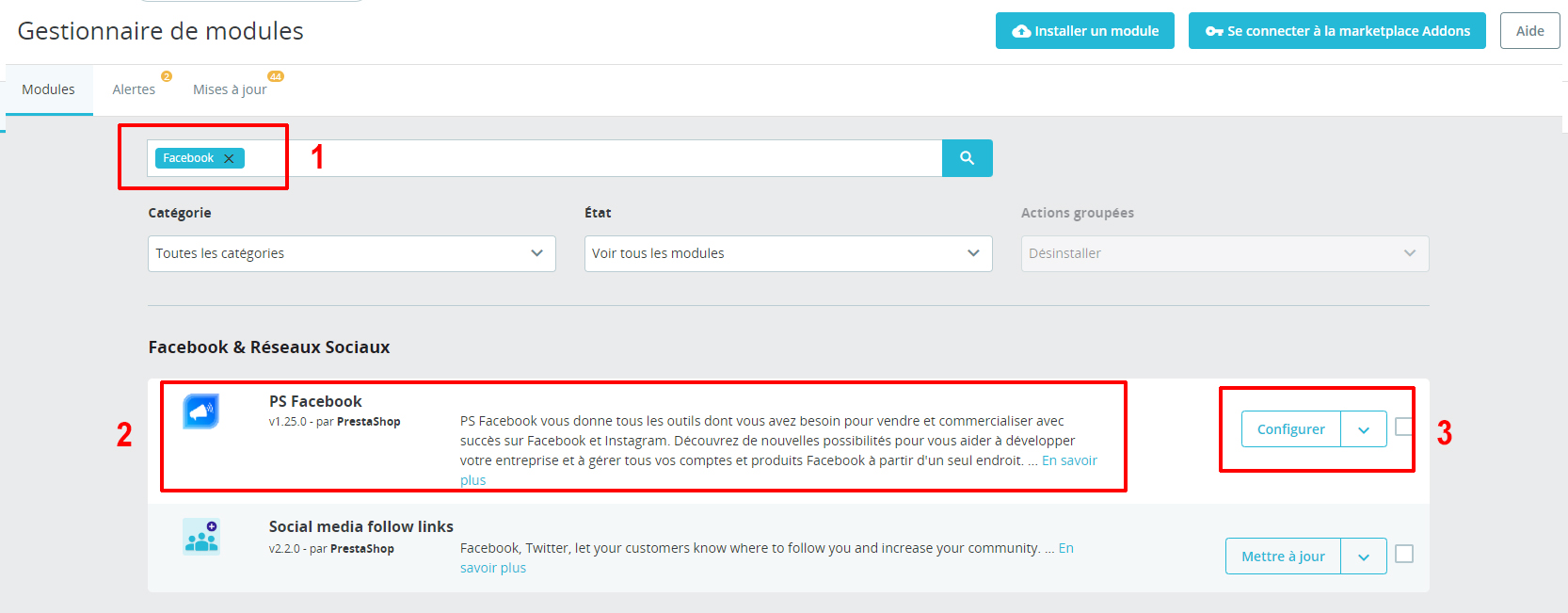
Task: Click the Social media follow links icon
Action: coord(201,537)
